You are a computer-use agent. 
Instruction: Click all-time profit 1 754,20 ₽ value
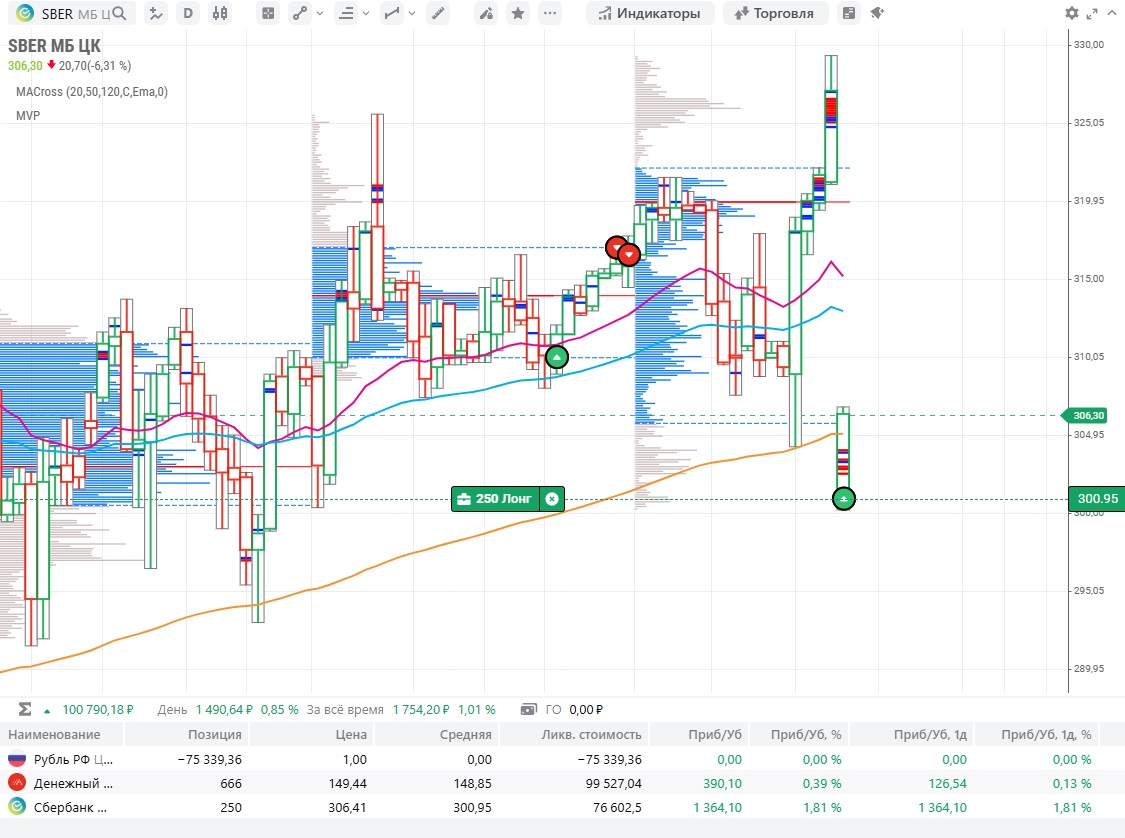click(421, 710)
